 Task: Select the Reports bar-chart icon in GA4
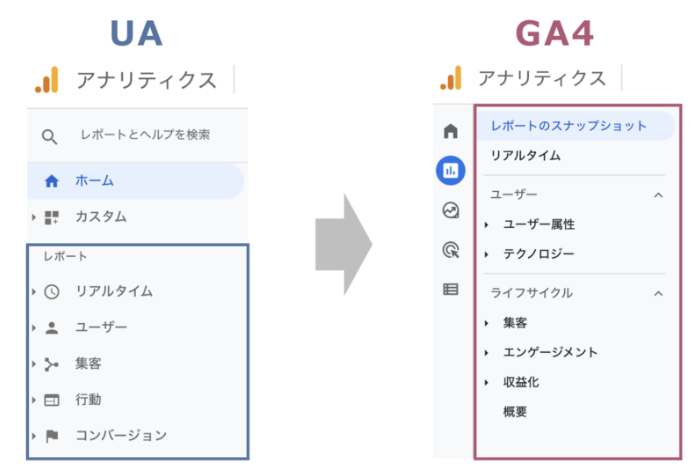coord(450,170)
